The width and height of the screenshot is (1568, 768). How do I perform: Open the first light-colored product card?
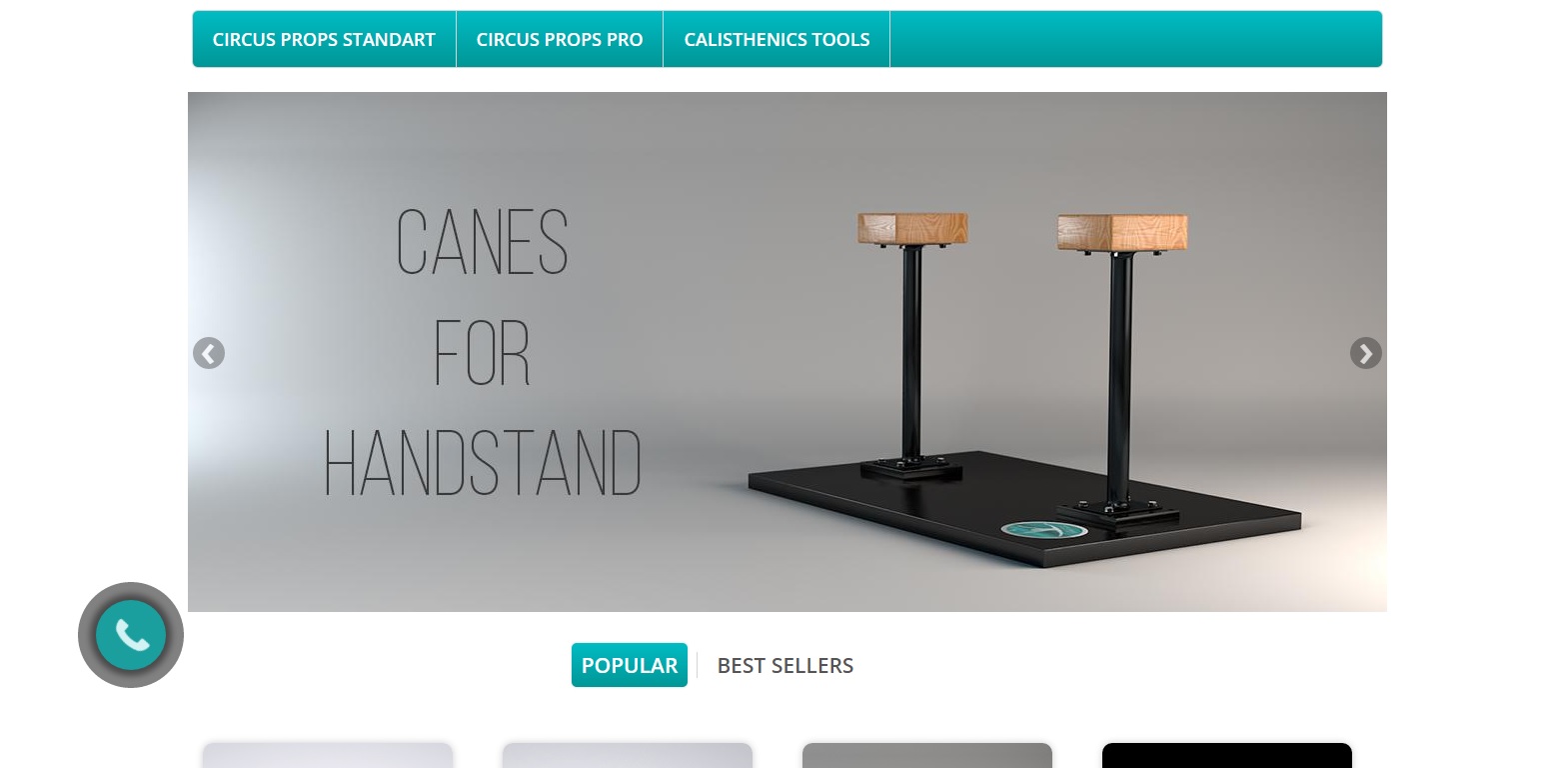[328, 755]
